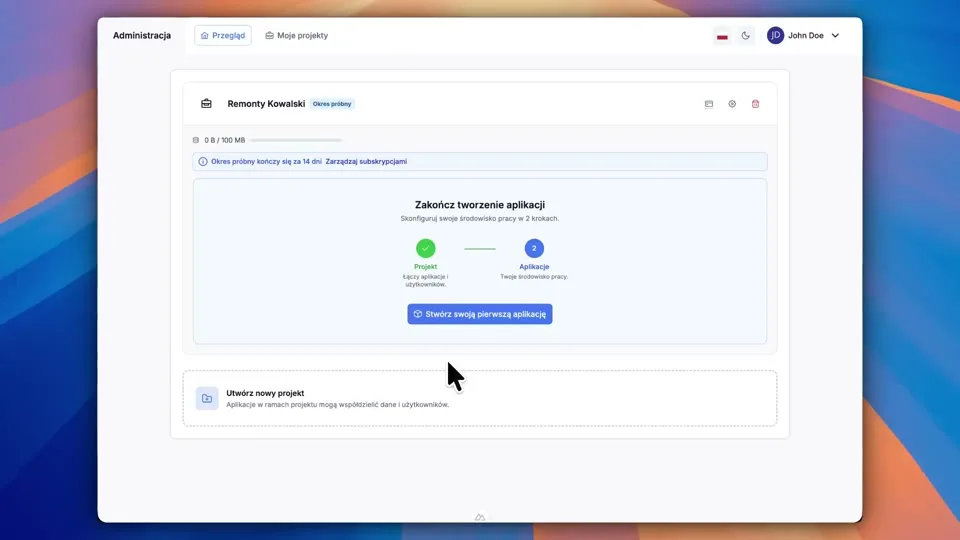Screen dimensions: 960x540
Task: Open the Zarządzaj subskrypcjami link
Action: pos(366,161)
